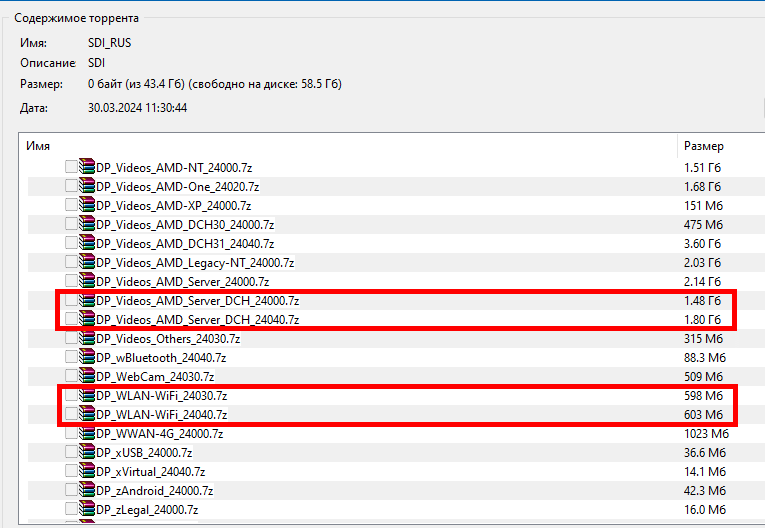Check the DP_Videos_AMD_Server_DCH_24040.7z checkbox
This screenshot has height=528, width=765.
[x=71, y=319]
